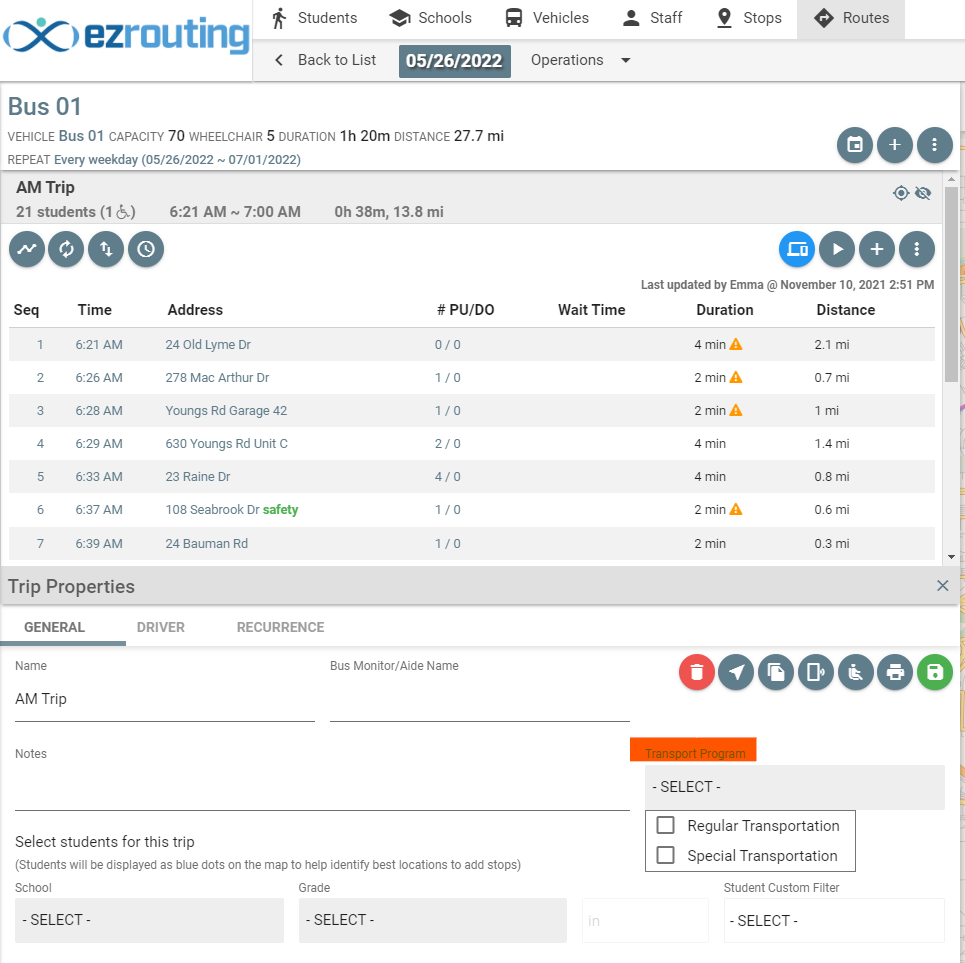This screenshot has height=963, width=965.
Task: Toggle the hide AM Trip eye icon
Action: [x=923, y=193]
